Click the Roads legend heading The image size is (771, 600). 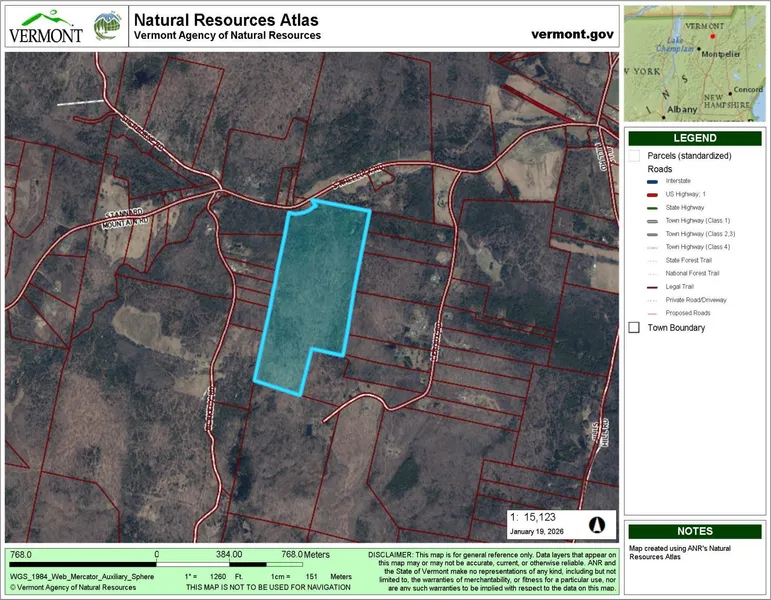click(660, 169)
